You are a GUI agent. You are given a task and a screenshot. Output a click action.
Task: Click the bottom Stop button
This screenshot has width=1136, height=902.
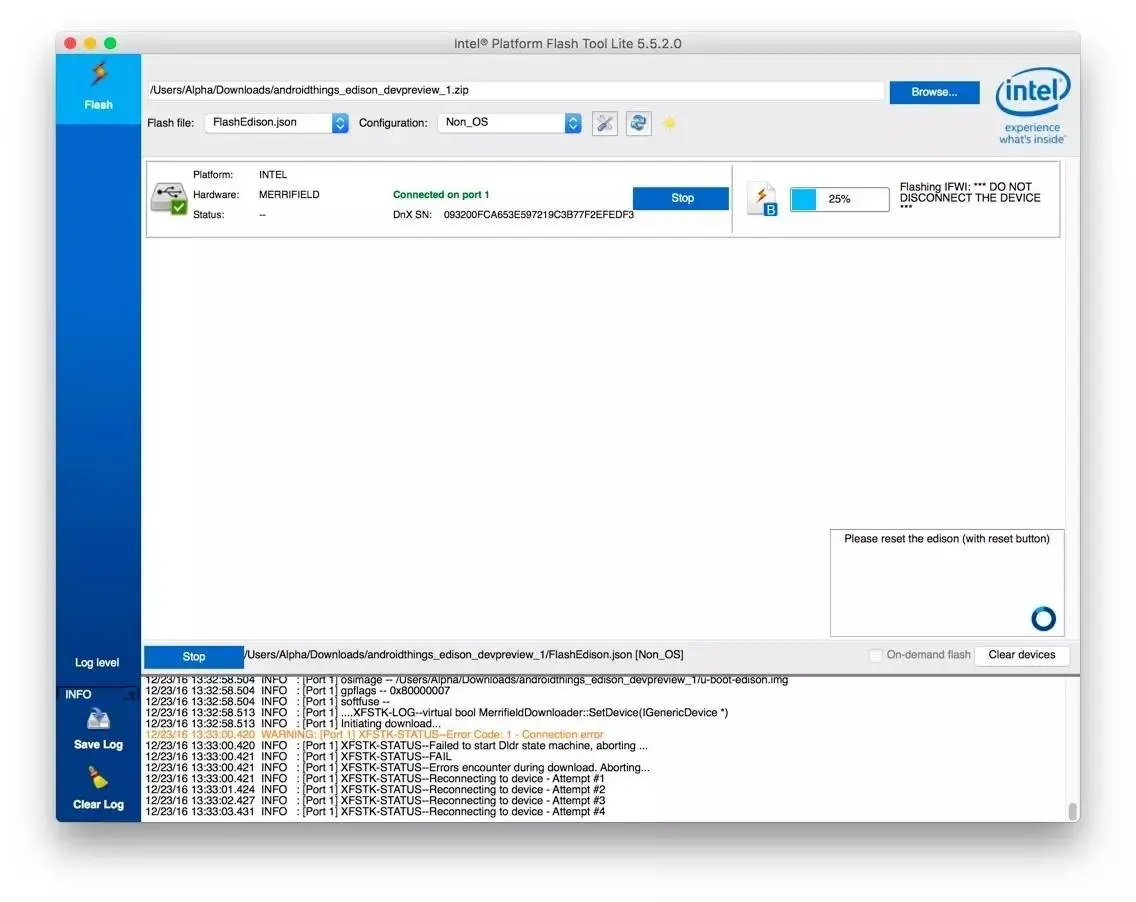[193, 656]
